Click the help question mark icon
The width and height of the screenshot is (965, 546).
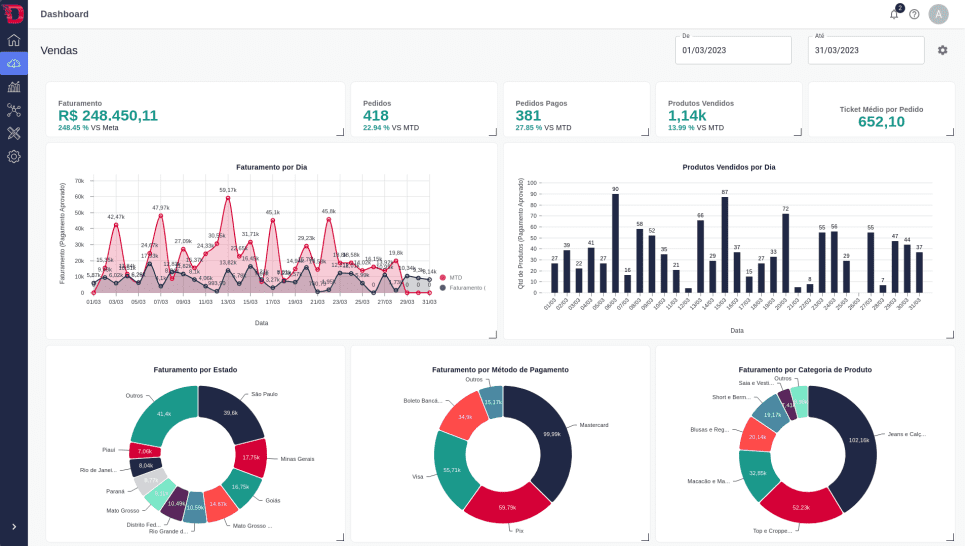(914, 14)
